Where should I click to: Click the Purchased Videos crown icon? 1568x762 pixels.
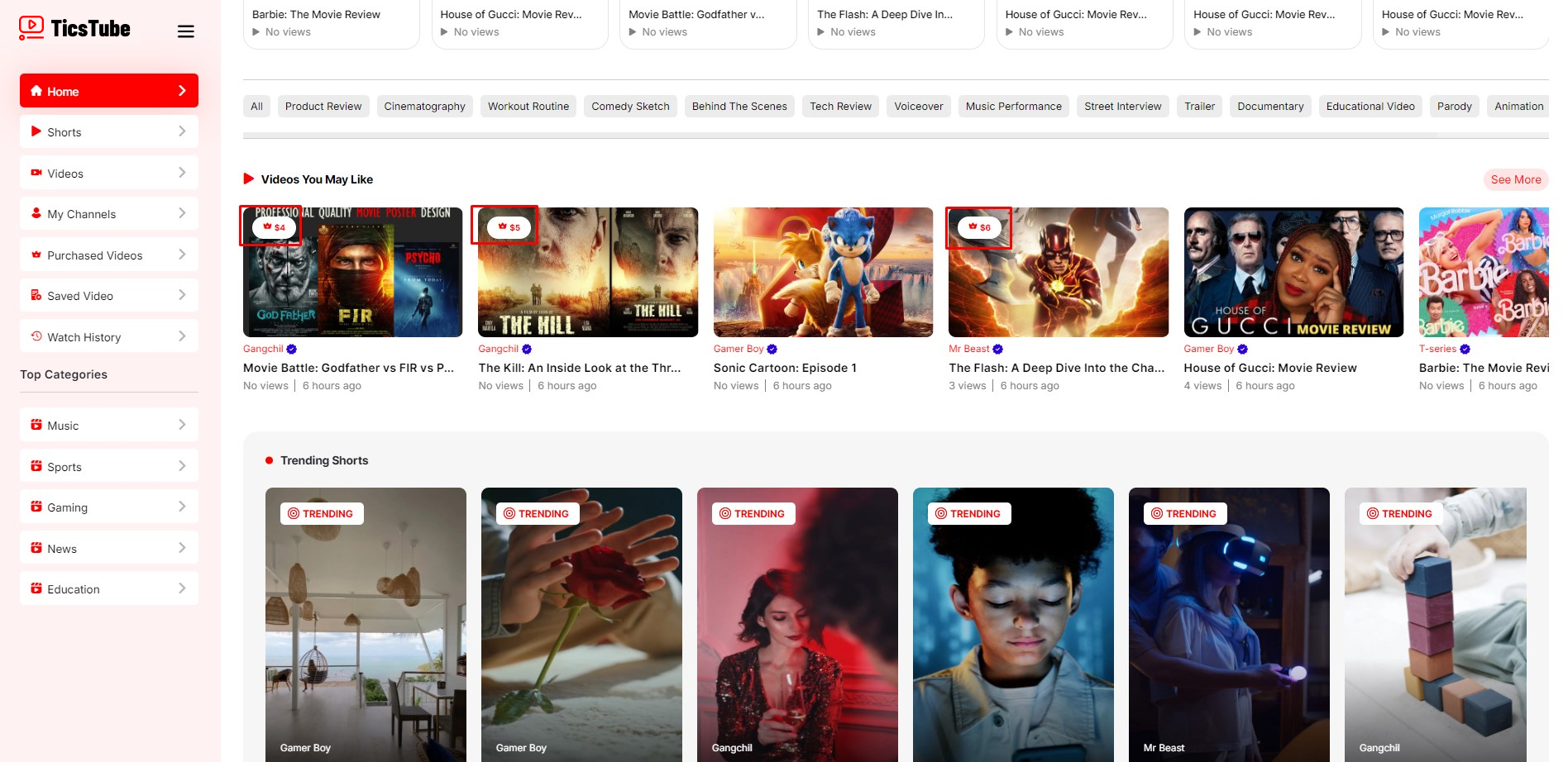36,255
